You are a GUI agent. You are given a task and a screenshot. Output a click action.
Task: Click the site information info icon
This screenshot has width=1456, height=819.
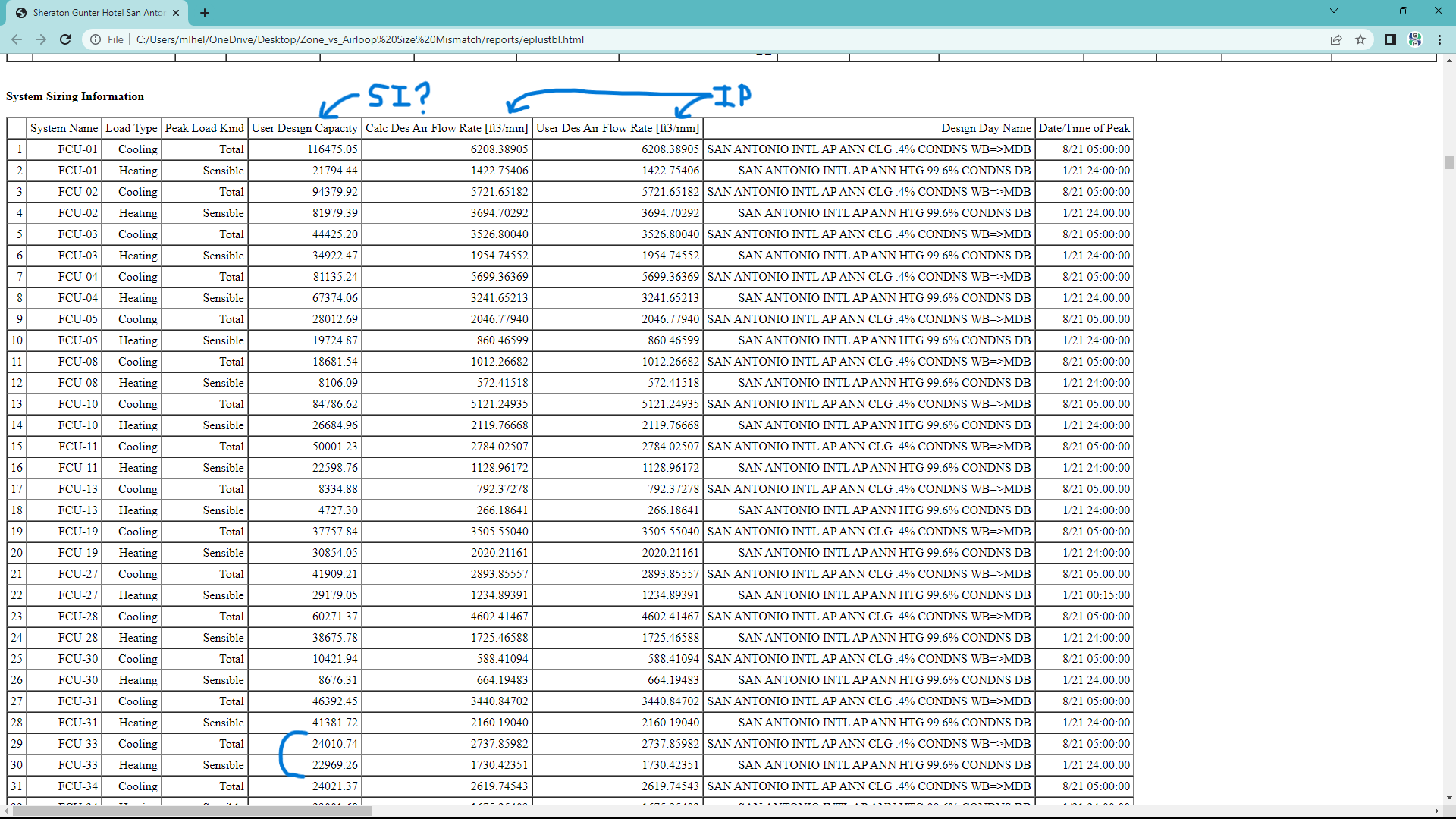pyautogui.click(x=94, y=39)
